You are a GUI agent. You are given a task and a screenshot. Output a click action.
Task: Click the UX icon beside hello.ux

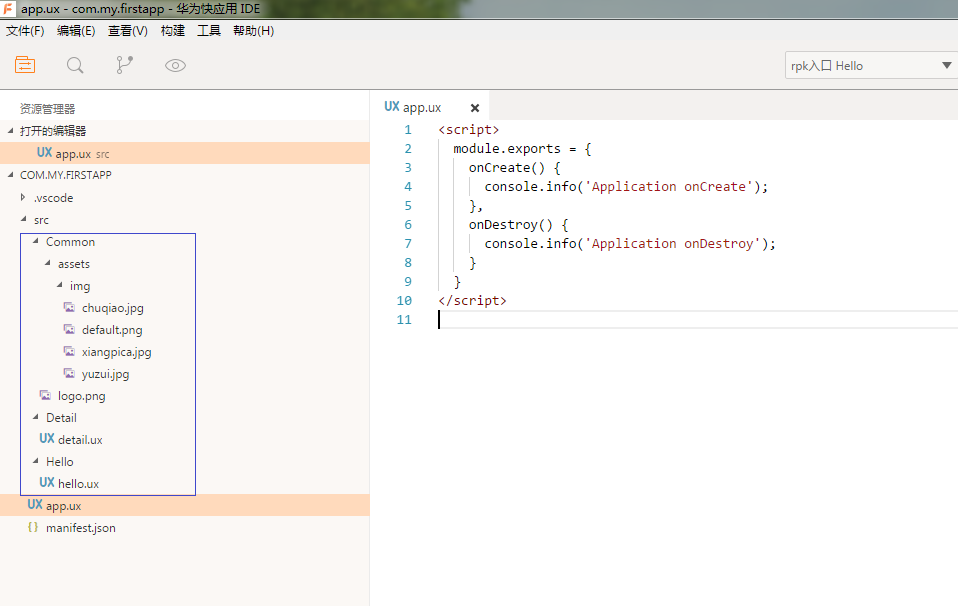click(x=47, y=483)
